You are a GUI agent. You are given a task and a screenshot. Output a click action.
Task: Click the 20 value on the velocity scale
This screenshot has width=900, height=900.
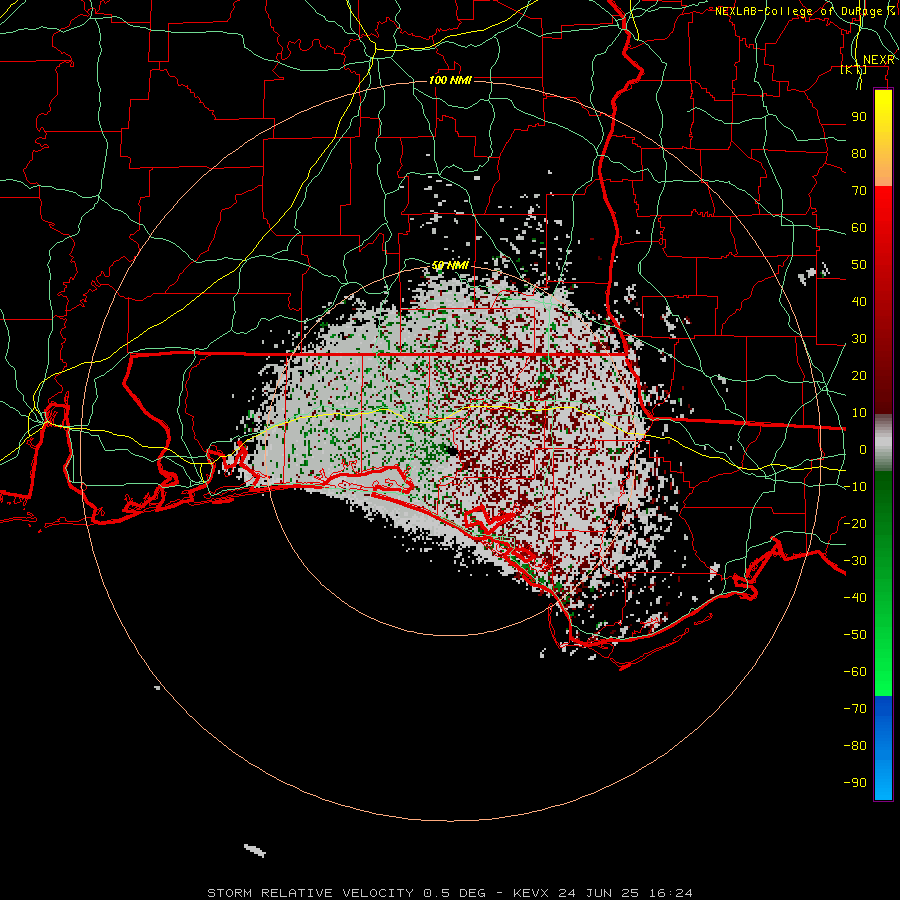click(x=859, y=375)
